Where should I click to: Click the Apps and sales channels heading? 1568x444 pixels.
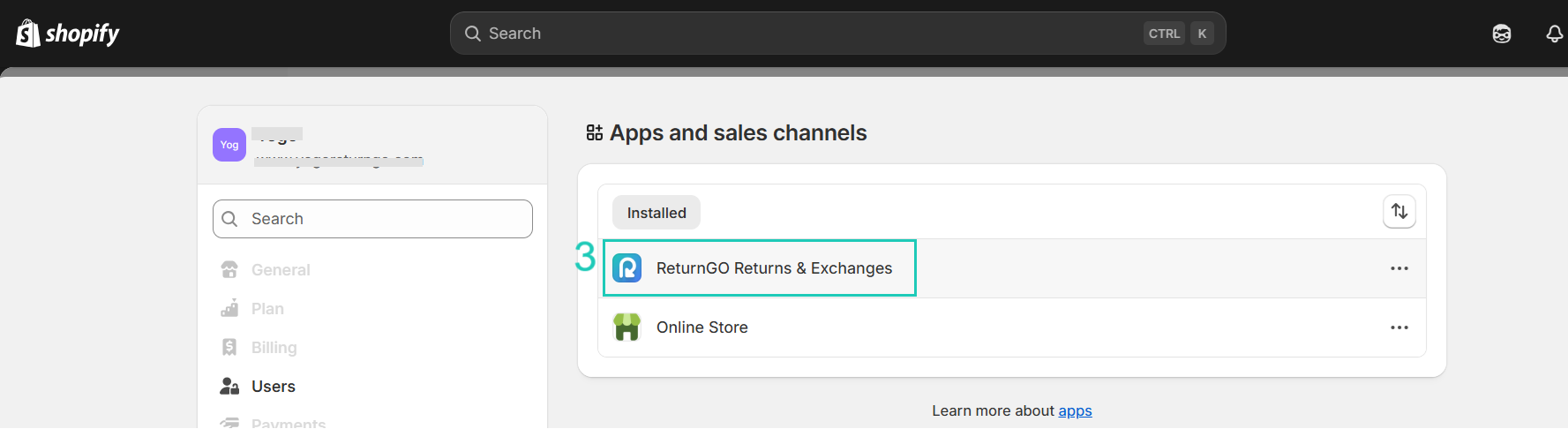click(x=738, y=132)
